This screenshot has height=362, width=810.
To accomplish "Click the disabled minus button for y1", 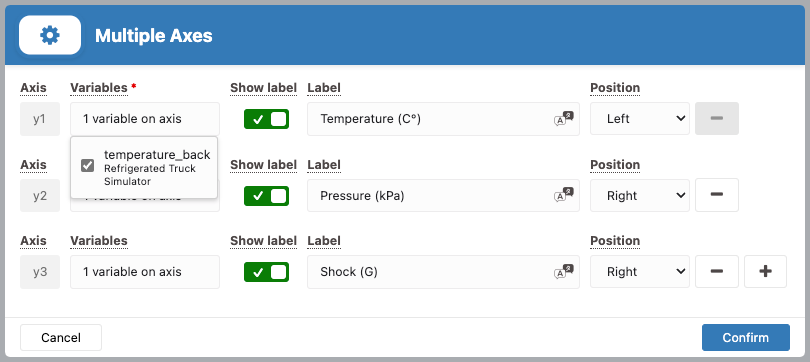I will (x=716, y=119).
